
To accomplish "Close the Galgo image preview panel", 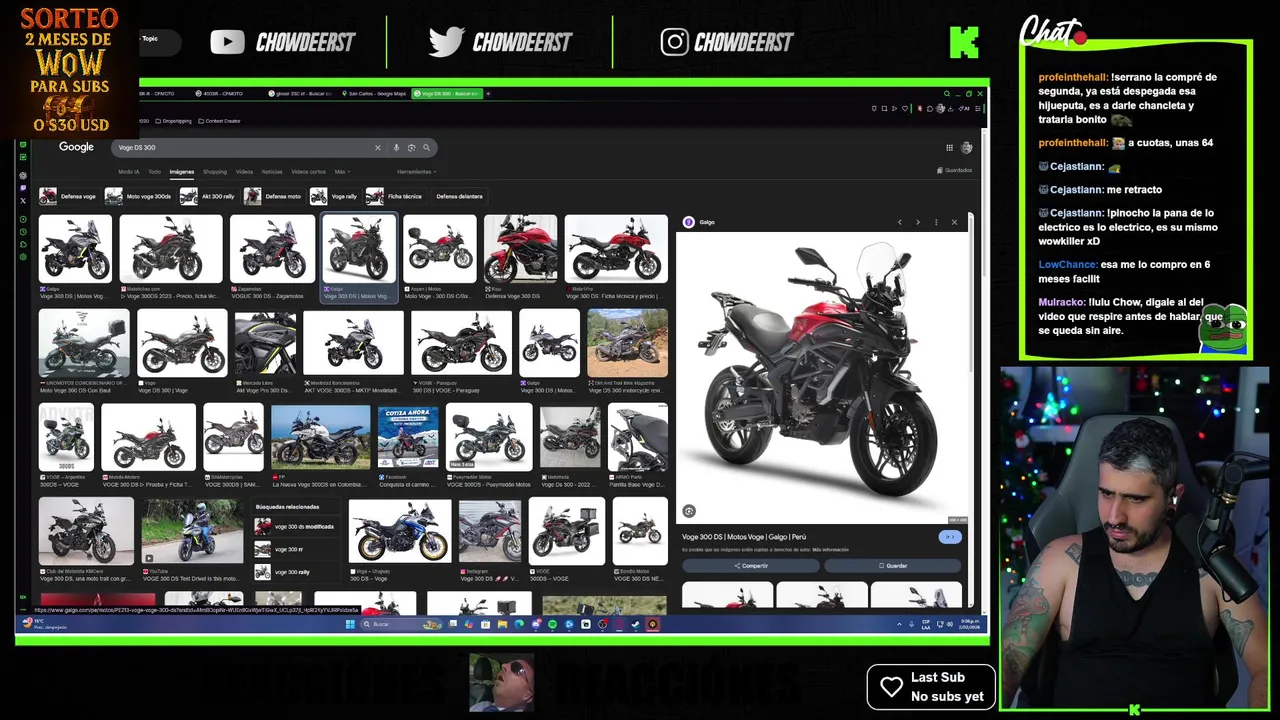I will [954, 222].
